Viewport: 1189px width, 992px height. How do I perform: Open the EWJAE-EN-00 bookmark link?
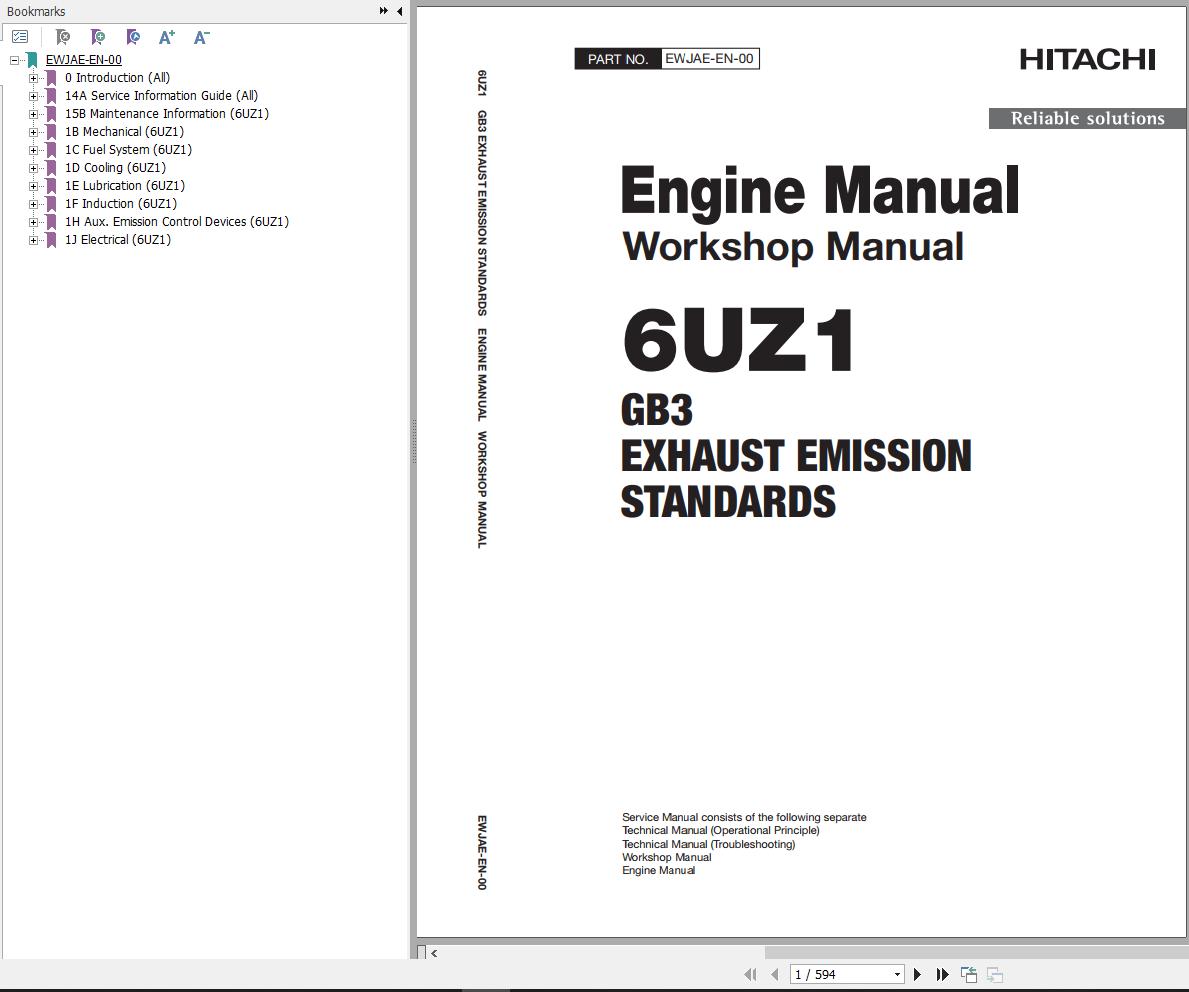click(x=83, y=60)
